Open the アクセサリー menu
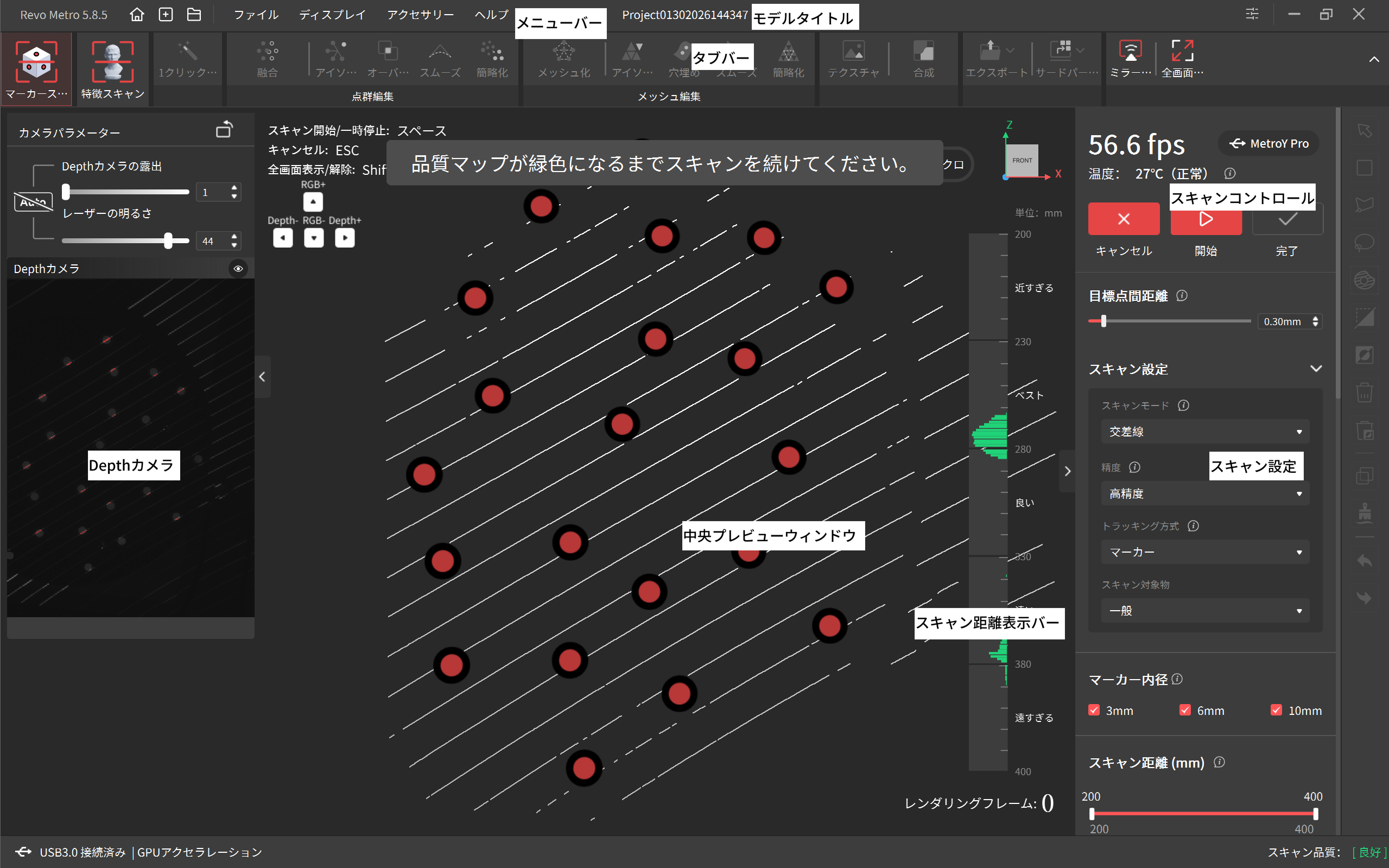Screen dimensions: 1389x868 click(x=420, y=15)
